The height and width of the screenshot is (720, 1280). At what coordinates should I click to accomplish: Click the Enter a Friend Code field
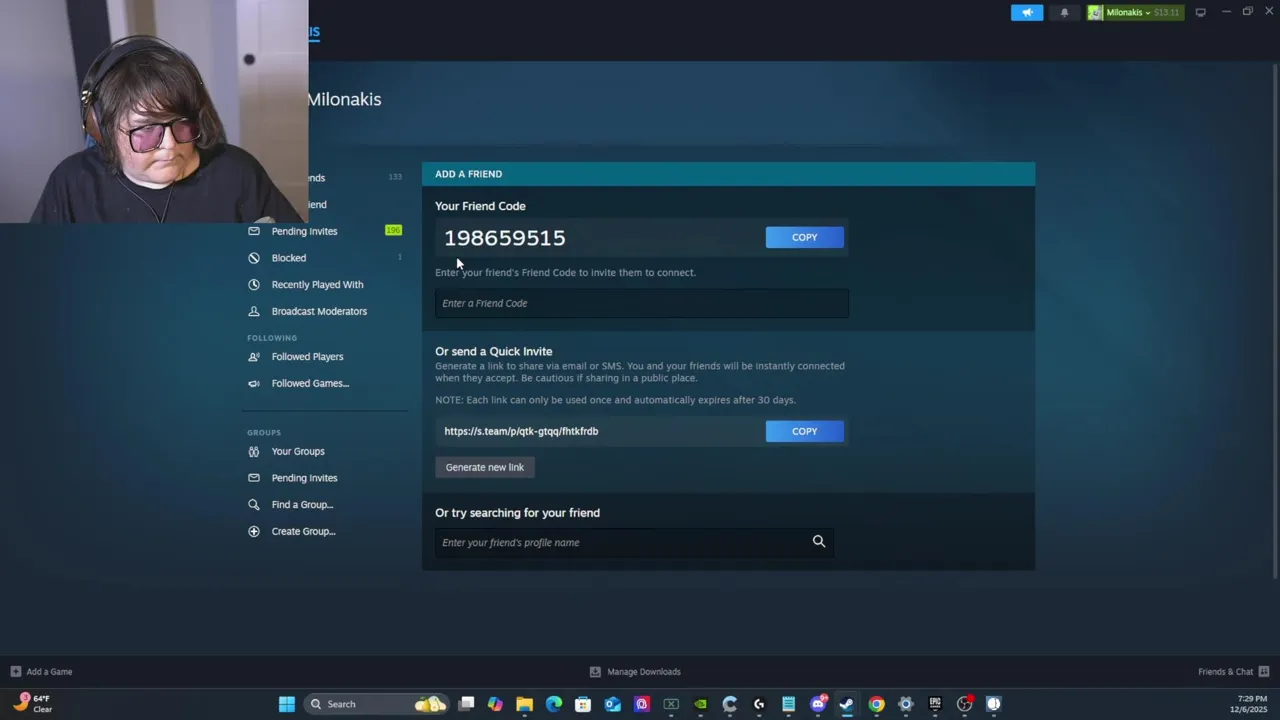pos(641,303)
